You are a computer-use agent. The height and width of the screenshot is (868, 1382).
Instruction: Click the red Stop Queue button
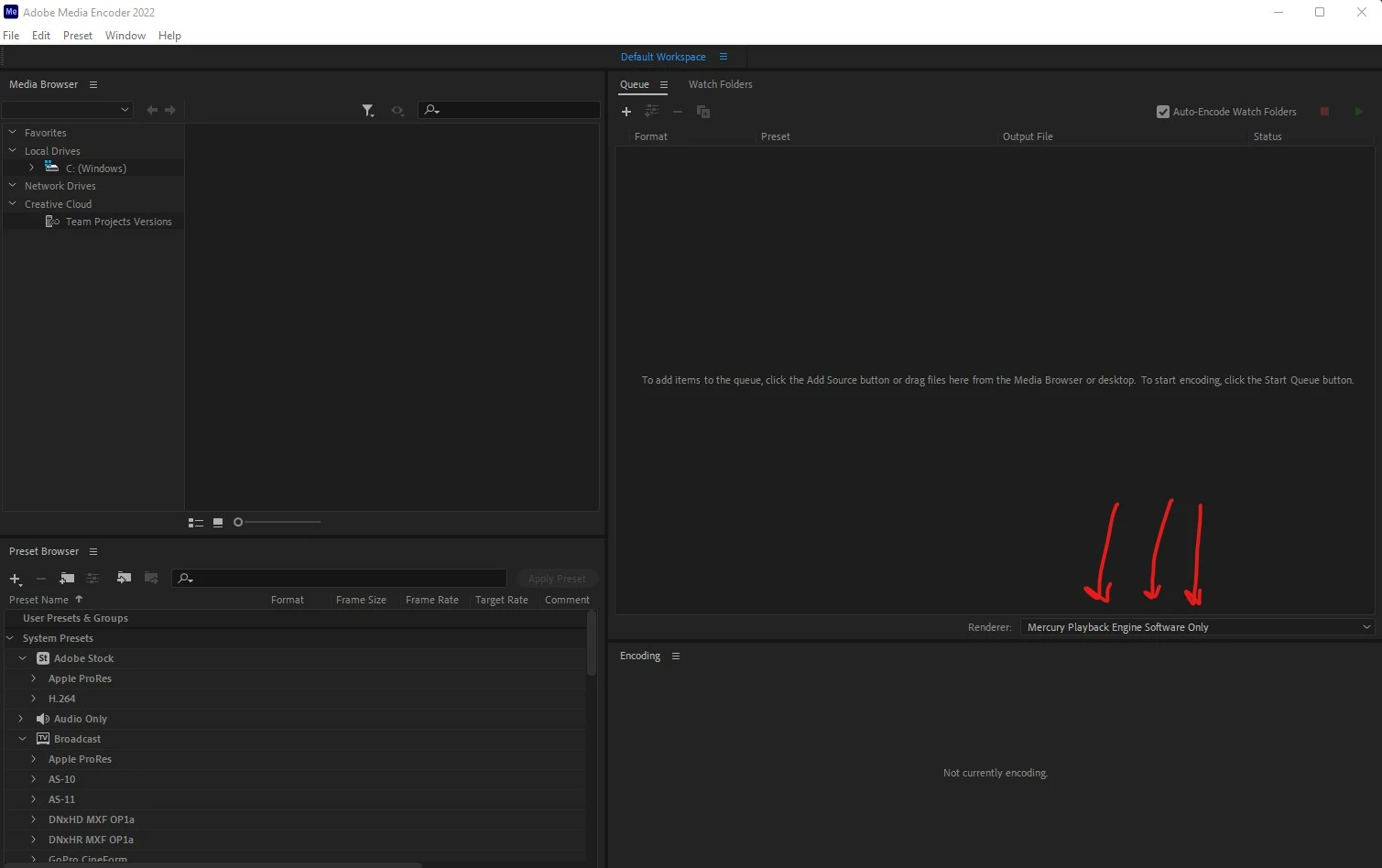pyautogui.click(x=1324, y=112)
